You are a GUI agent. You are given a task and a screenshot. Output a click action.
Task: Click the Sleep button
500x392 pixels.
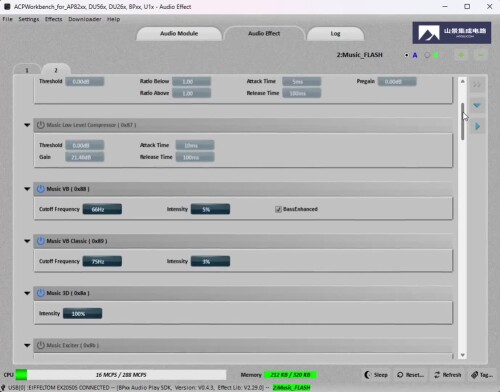pyautogui.click(x=376, y=375)
